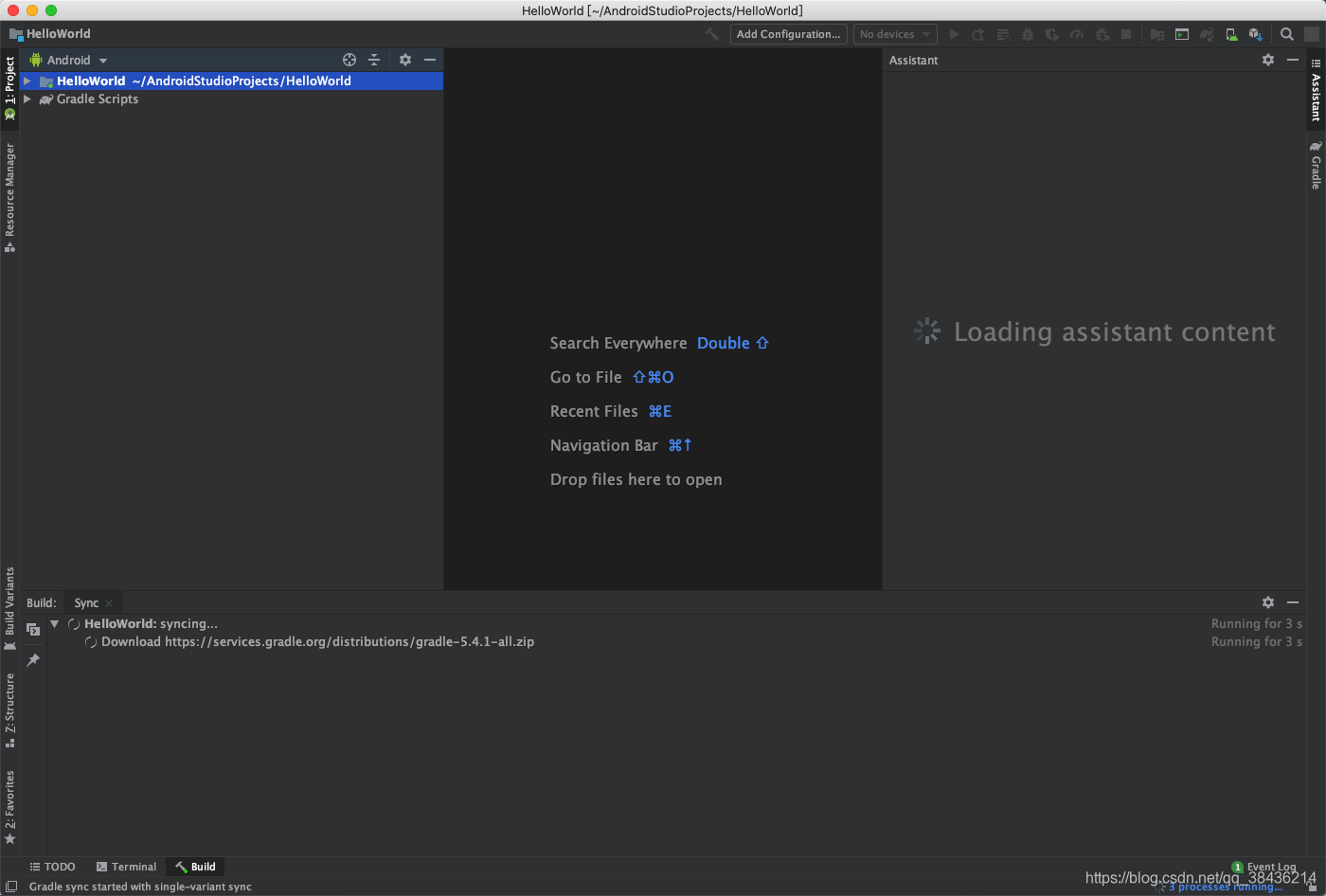Open the 2: Favorites side tab
This screenshot has height=896, width=1326.
[9, 807]
